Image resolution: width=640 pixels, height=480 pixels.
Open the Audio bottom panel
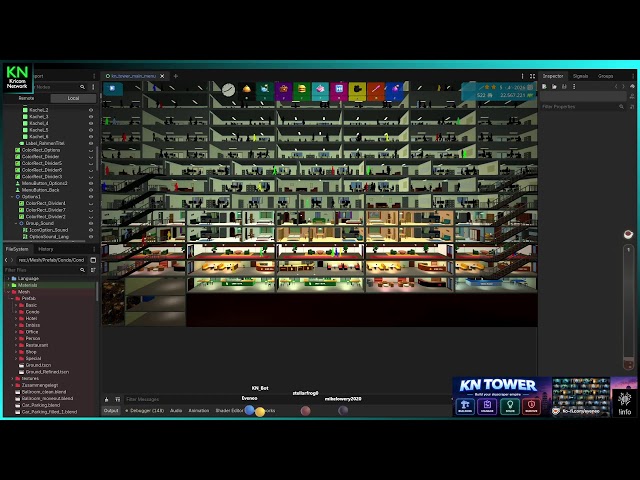pos(176,411)
